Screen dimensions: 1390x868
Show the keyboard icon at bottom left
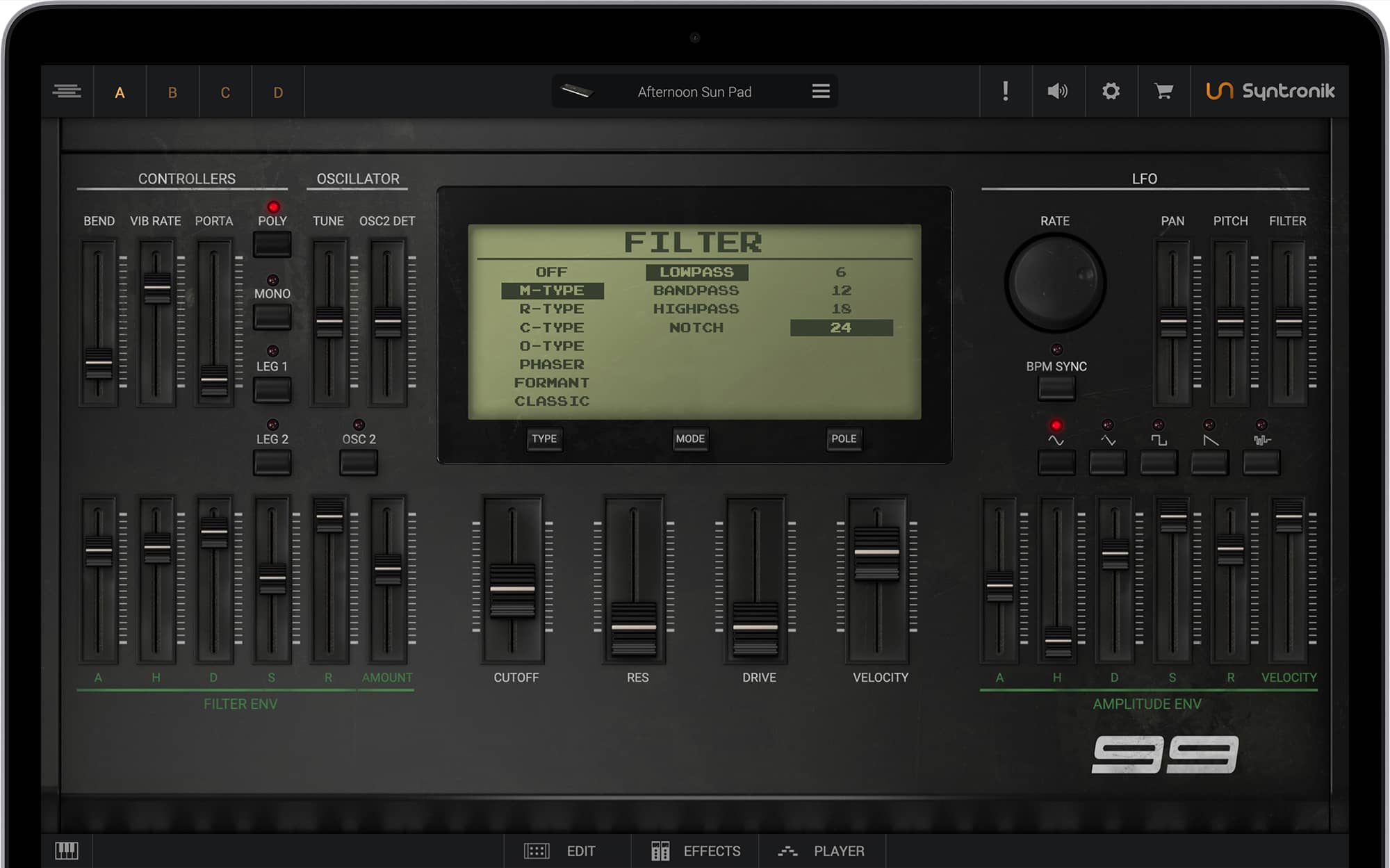[67, 850]
